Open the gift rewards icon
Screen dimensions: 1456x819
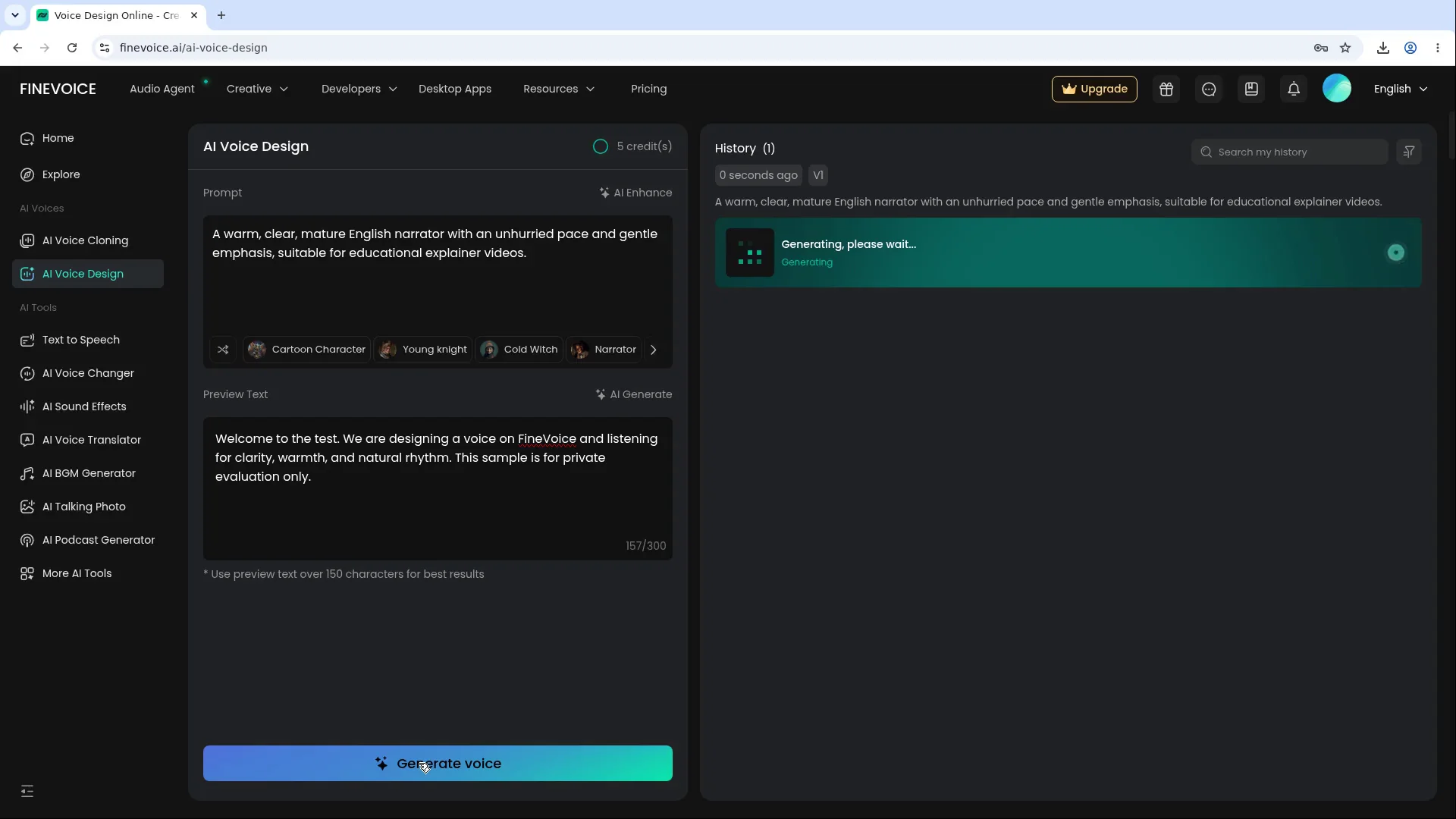(x=1166, y=89)
